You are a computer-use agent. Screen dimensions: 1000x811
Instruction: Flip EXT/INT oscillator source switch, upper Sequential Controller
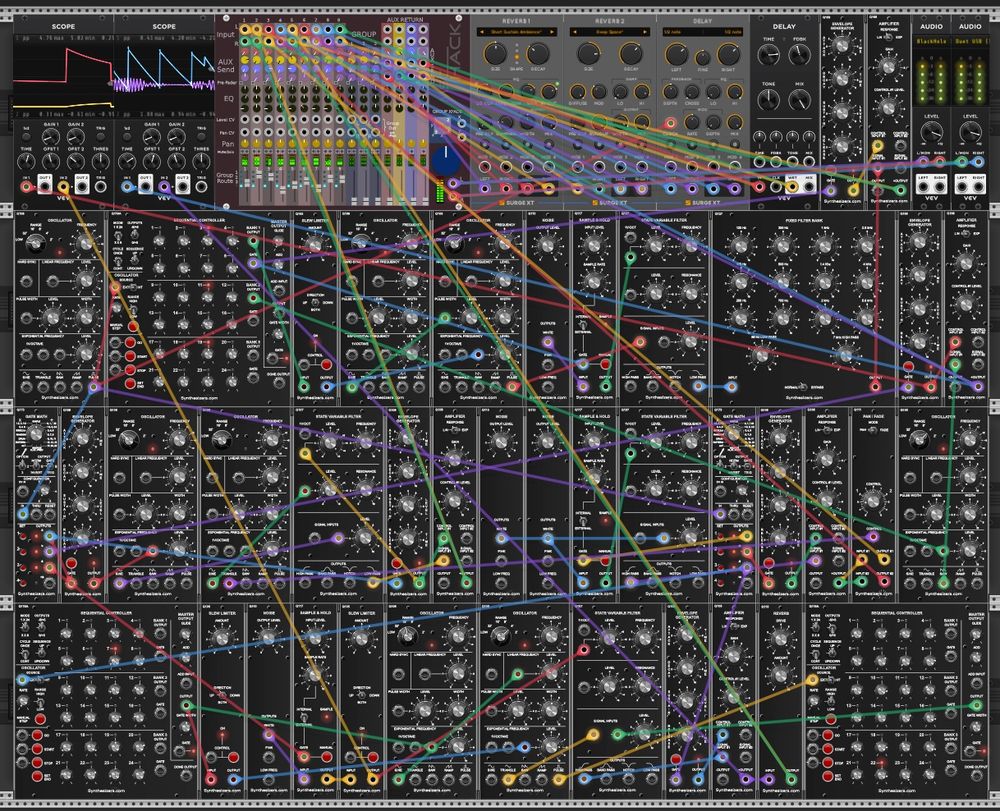tap(133, 286)
